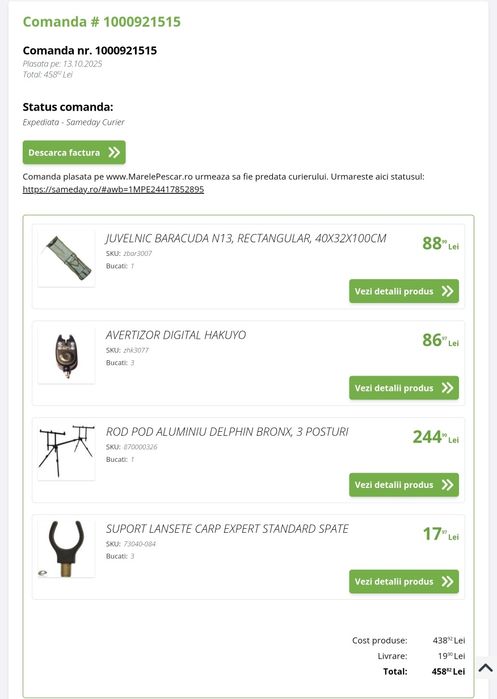Click chevron icon in Juvelnic details button
The image size is (497, 699).
(x=447, y=291)
